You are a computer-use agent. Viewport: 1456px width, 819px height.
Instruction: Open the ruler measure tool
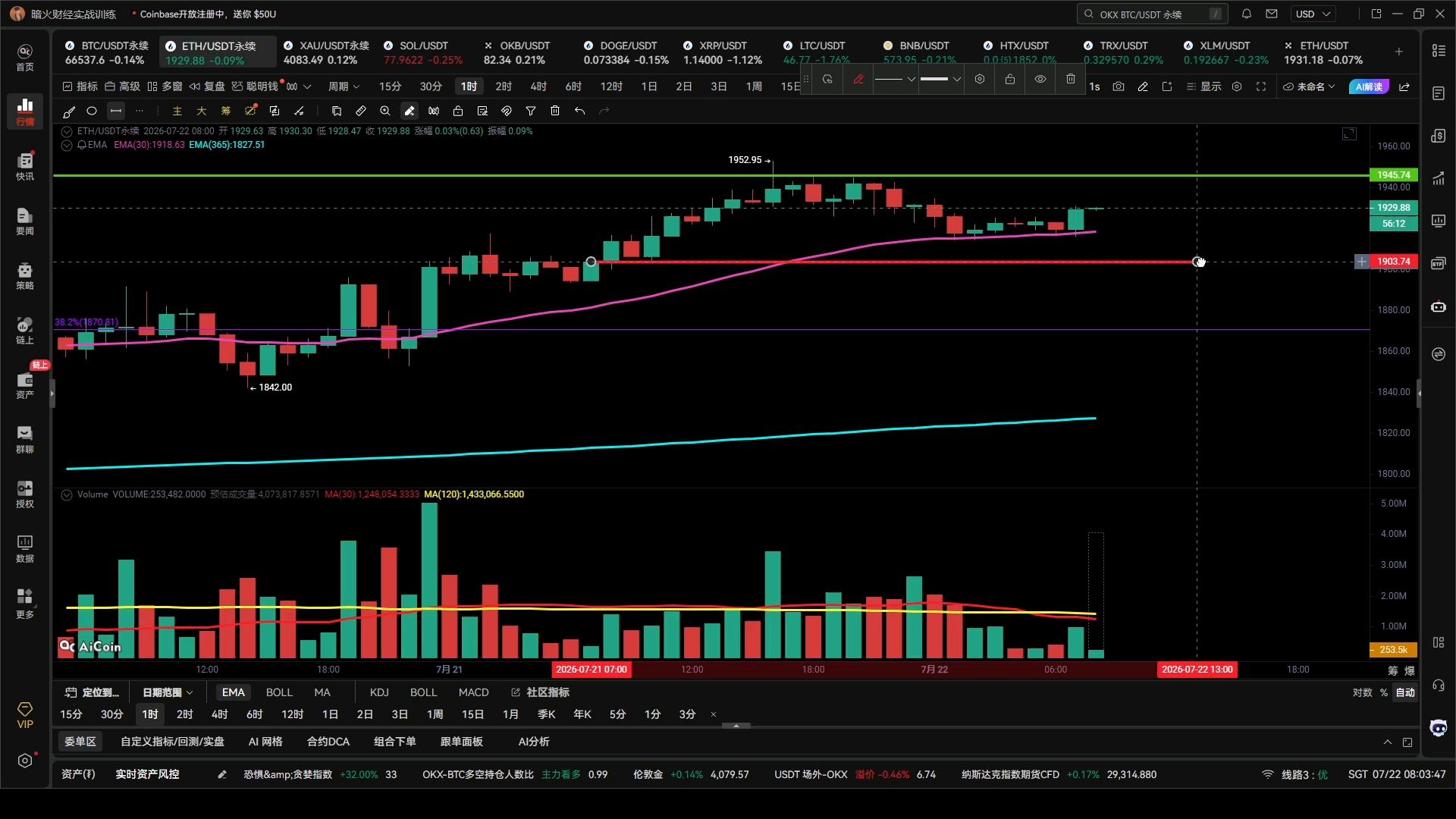(361, 111)
